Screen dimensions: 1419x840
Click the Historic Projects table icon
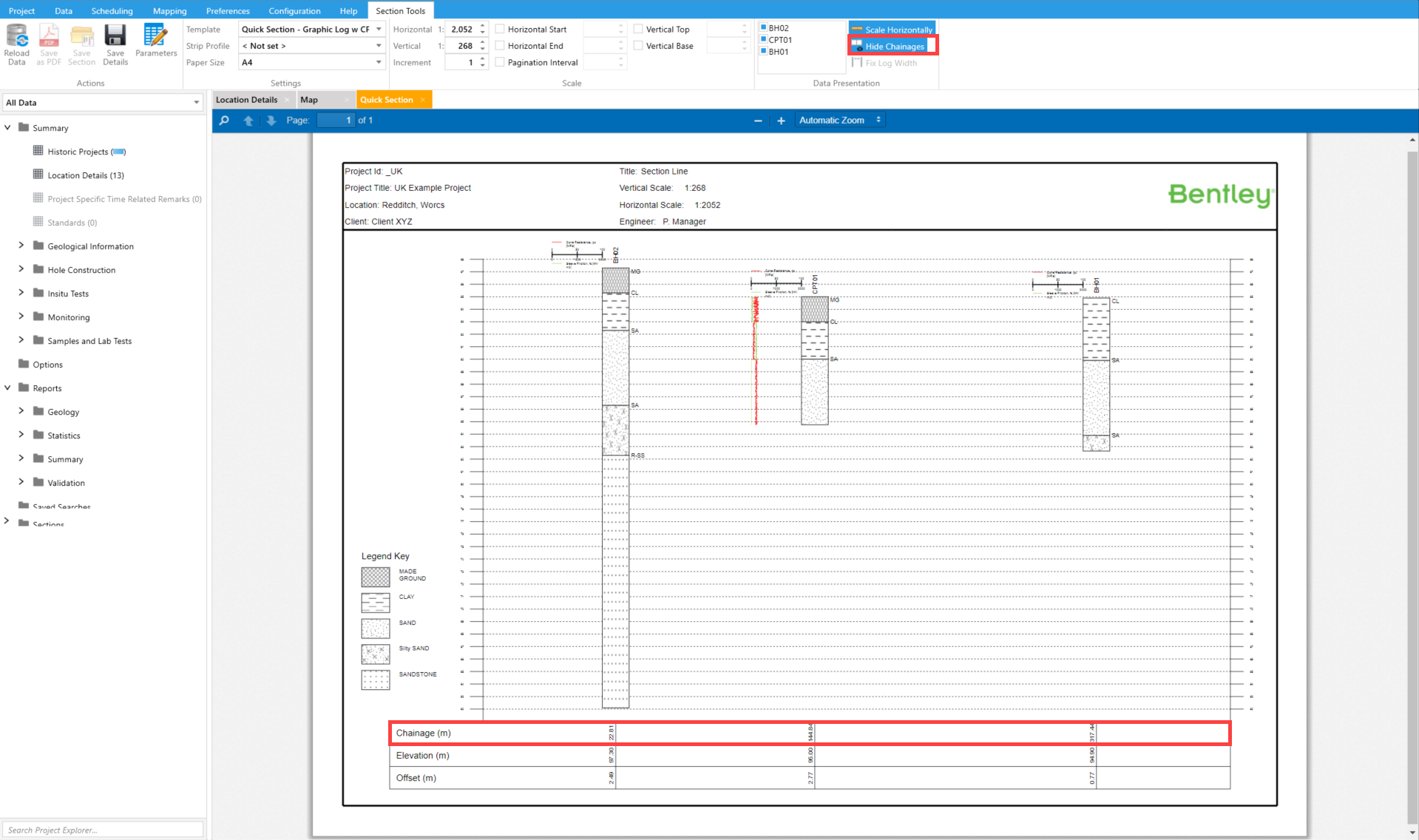coord(38,151)
